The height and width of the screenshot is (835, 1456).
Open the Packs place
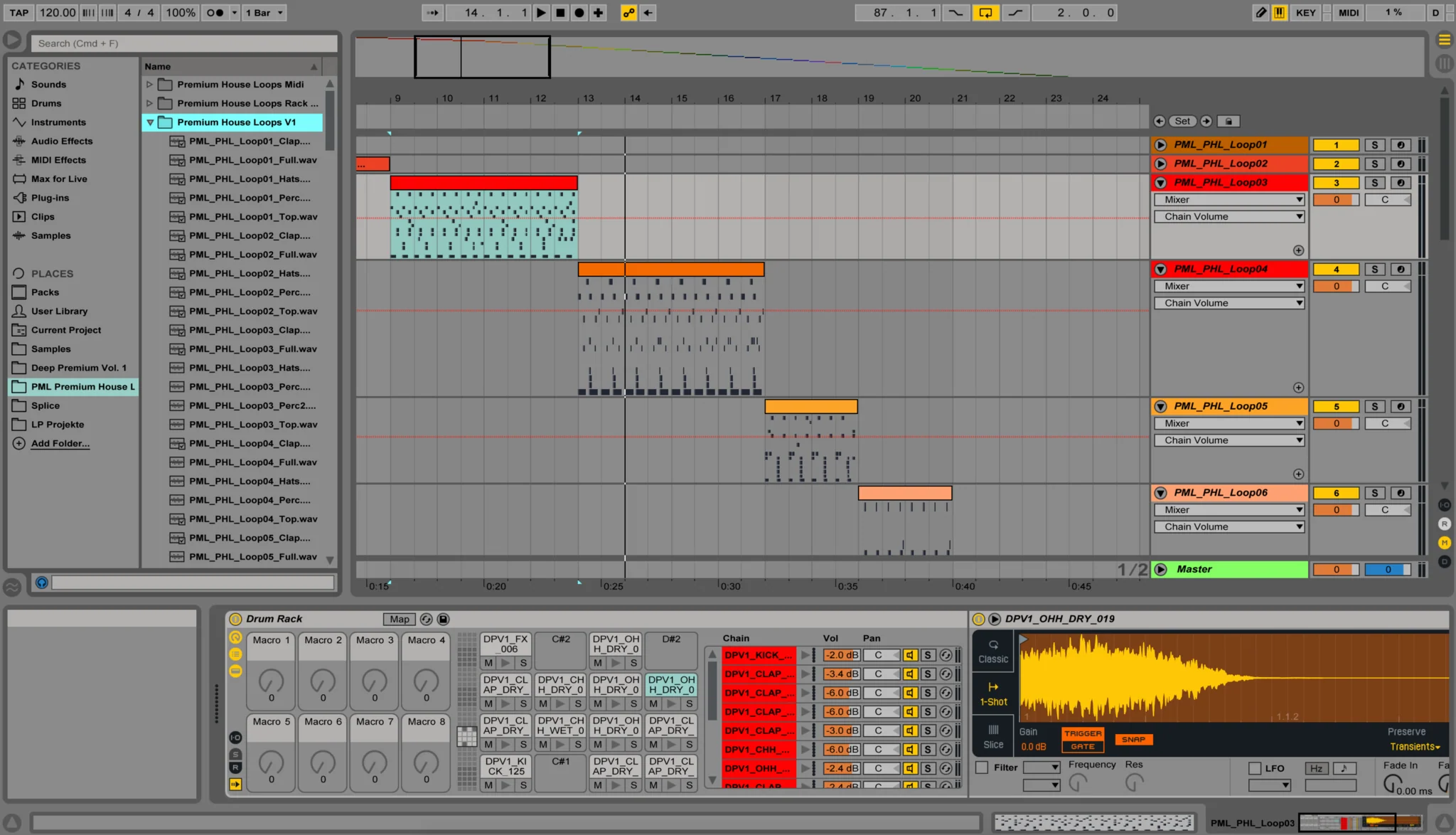45,292
